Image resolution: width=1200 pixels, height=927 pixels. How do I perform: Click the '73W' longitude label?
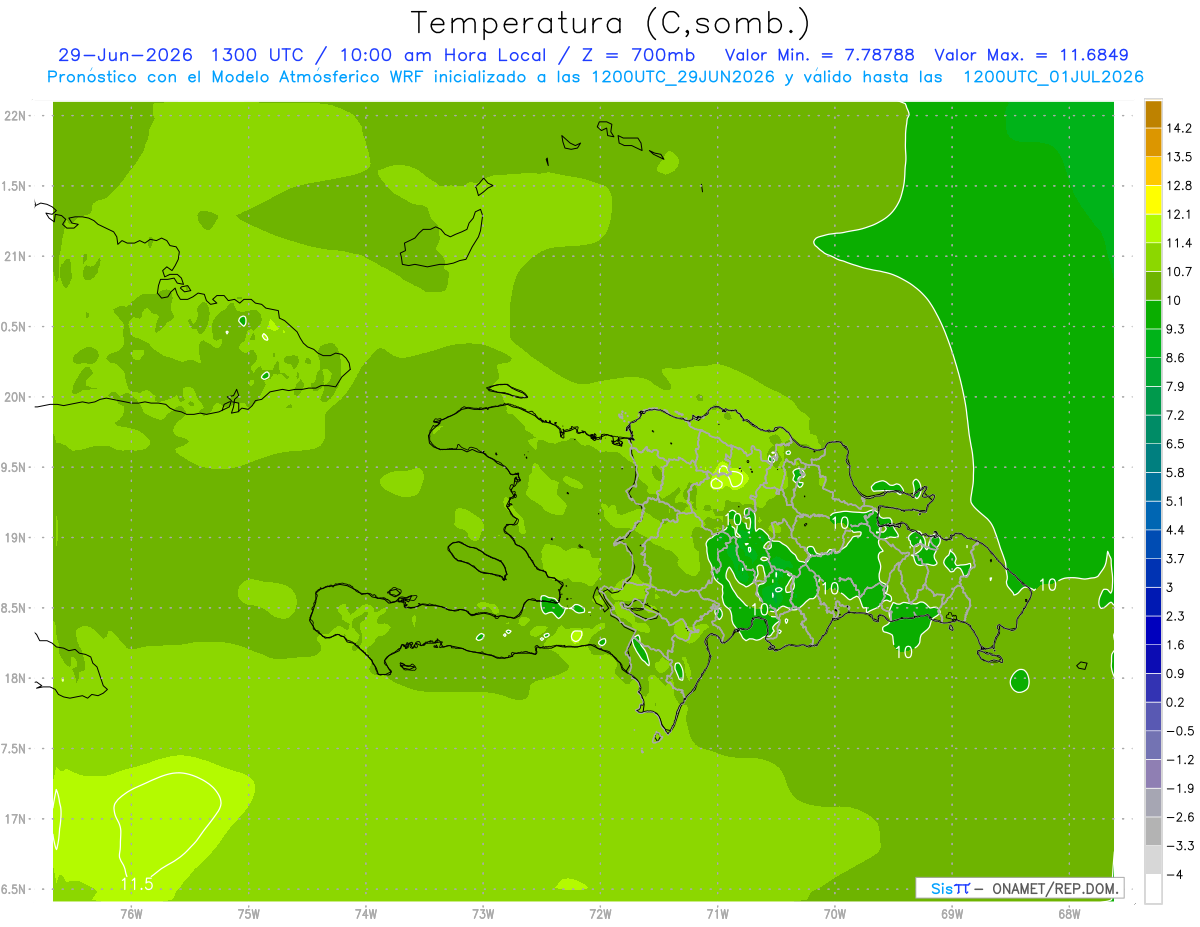tap(483, 914)
